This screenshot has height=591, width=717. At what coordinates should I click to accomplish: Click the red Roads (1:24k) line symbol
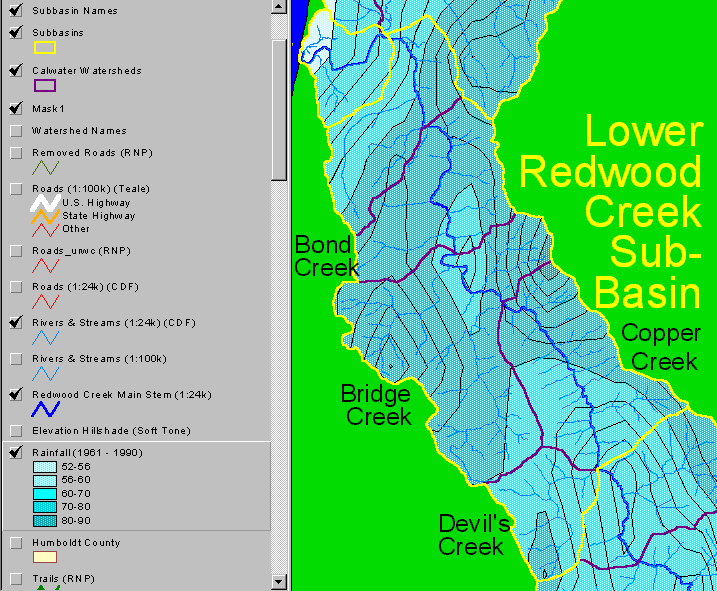click(x=45, y=302)
